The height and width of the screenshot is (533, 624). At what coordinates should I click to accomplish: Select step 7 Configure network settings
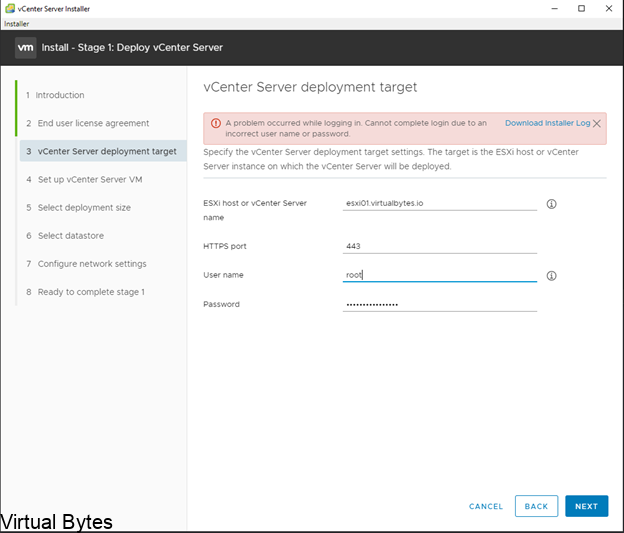tap(86, 264)
